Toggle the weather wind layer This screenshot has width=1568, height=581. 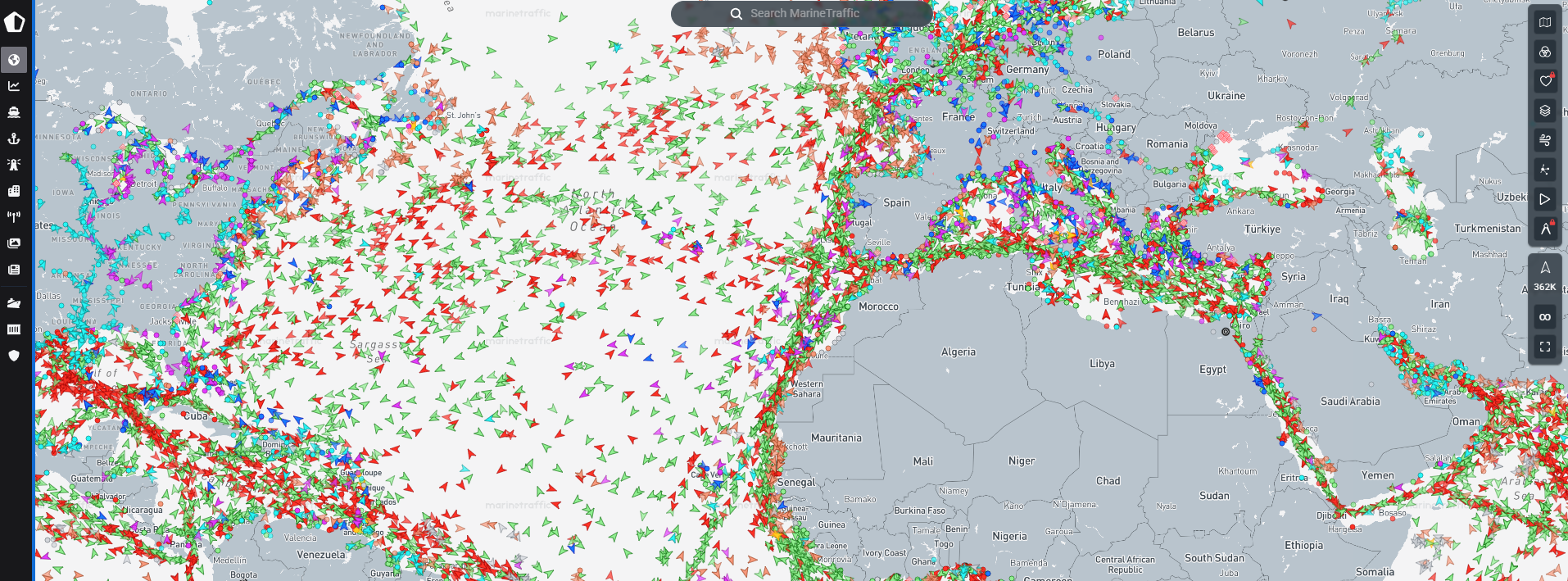point(1545,140)
